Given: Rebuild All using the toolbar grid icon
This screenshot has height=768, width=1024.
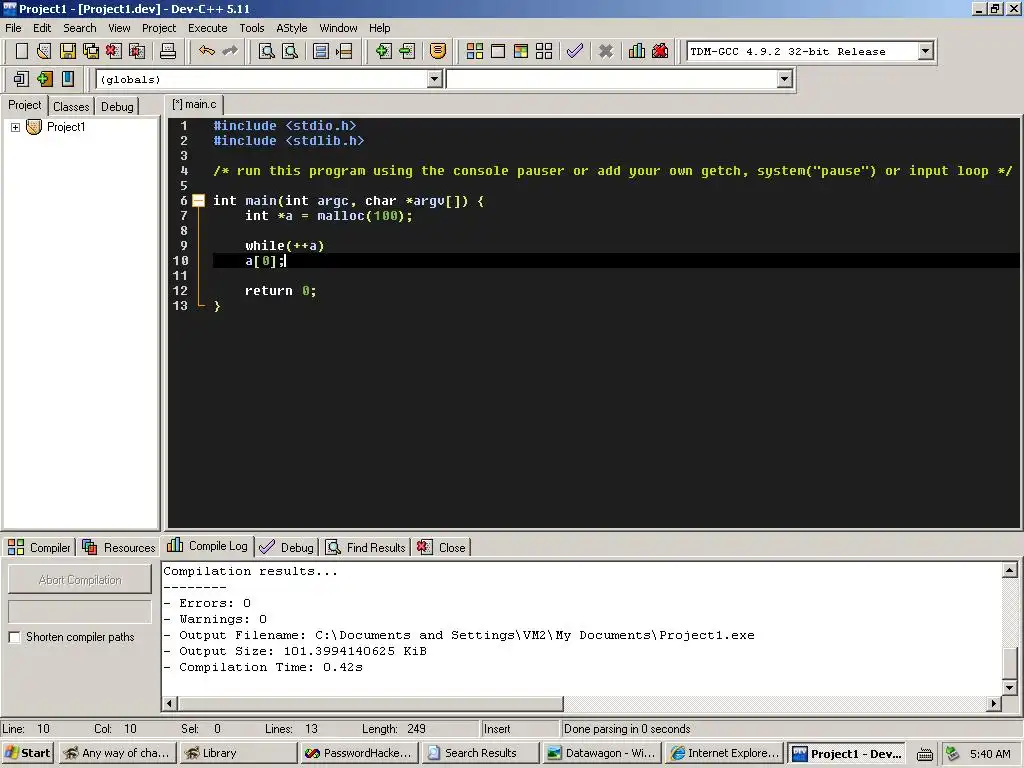Looking at the screenshot, I should (544, 51).
